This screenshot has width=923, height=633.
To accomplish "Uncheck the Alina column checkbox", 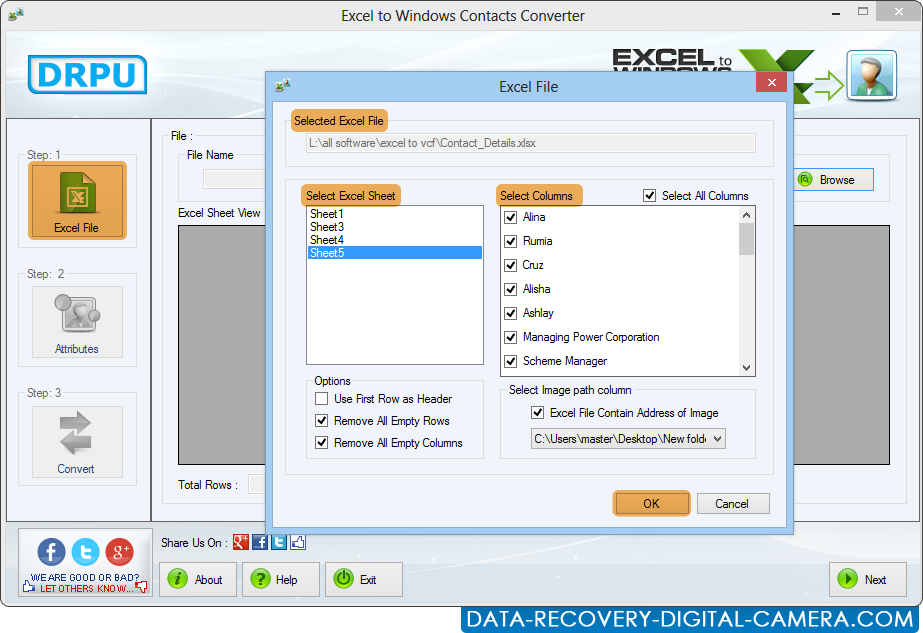I will 510,217.
